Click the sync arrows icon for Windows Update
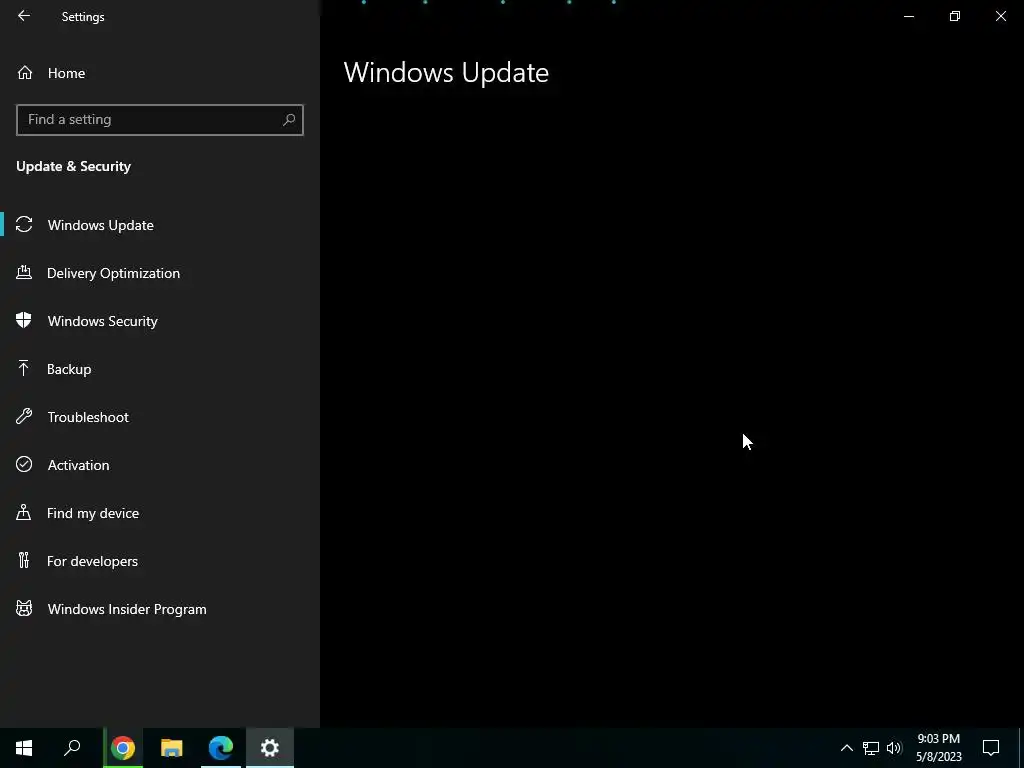Viewport: 1024px width, 768px height. pyautogui.click(x=24, y=225)
